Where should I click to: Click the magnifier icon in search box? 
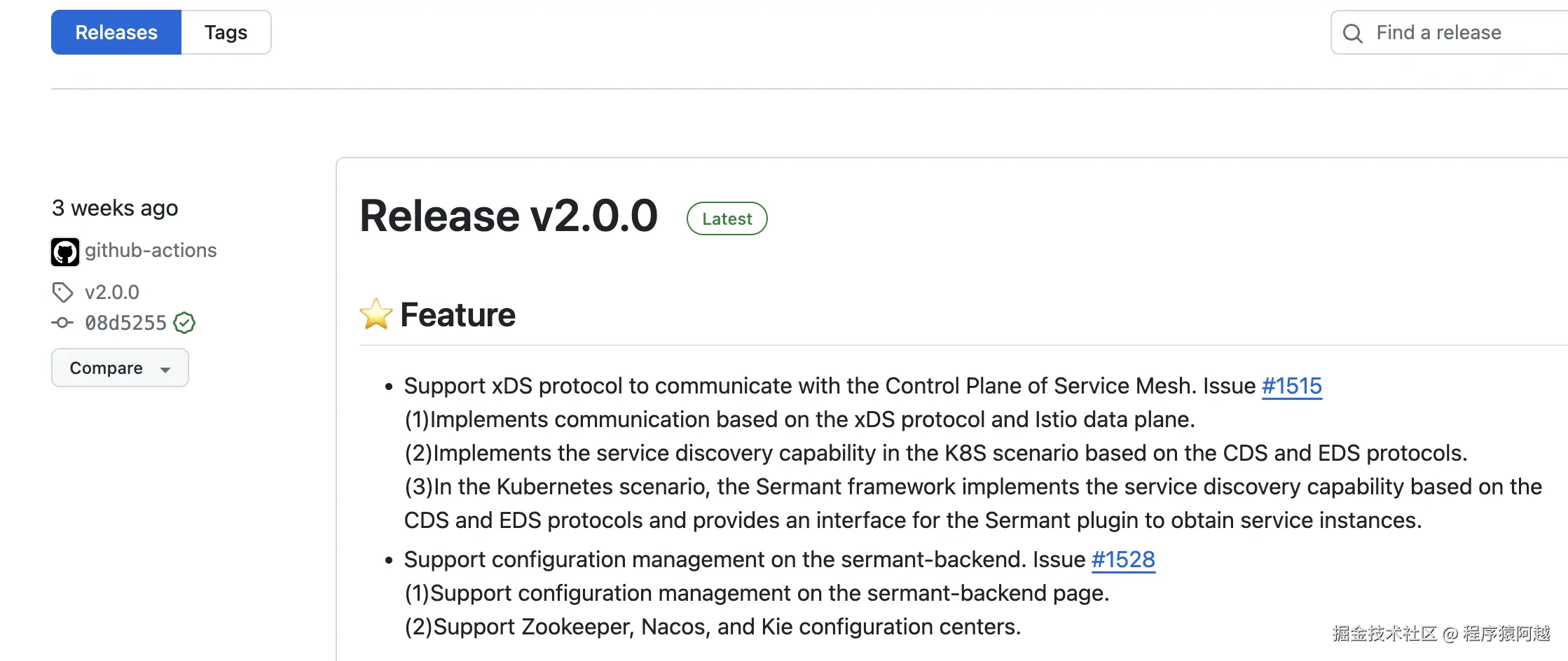coord(1352,33)
